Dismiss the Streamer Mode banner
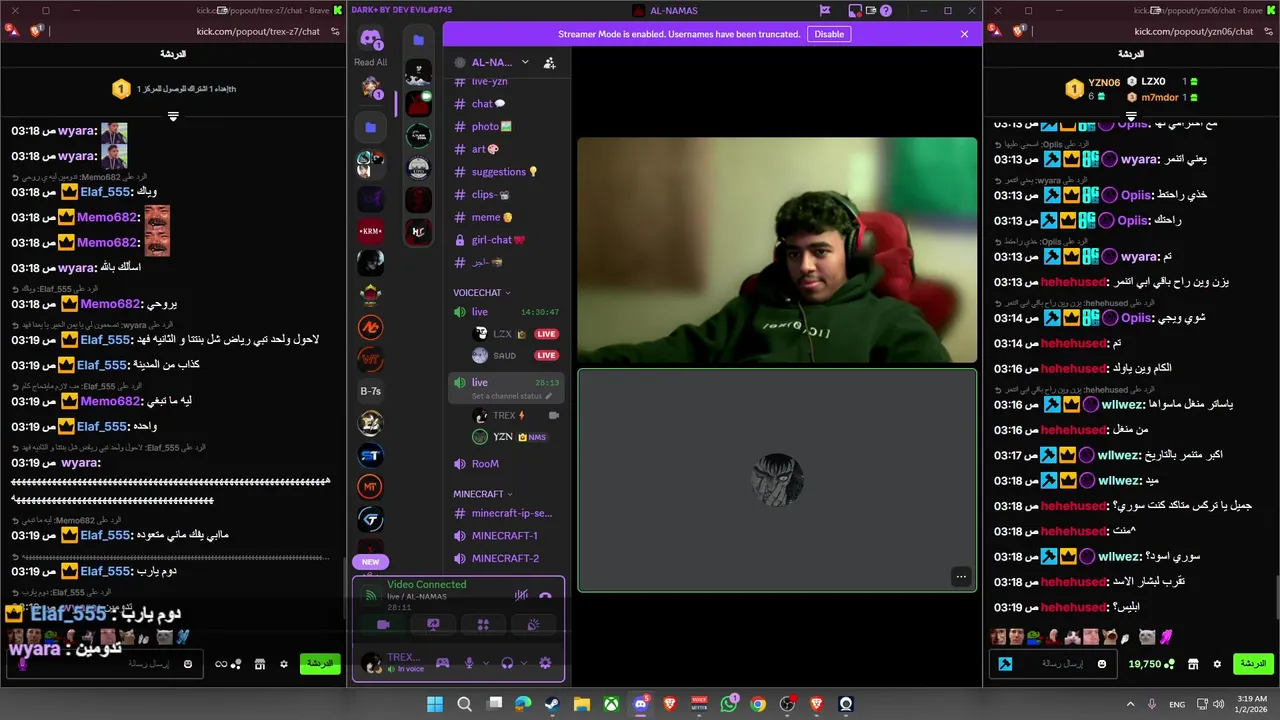The height and width of the screenshot is (720, 1280). pos(964,34)
